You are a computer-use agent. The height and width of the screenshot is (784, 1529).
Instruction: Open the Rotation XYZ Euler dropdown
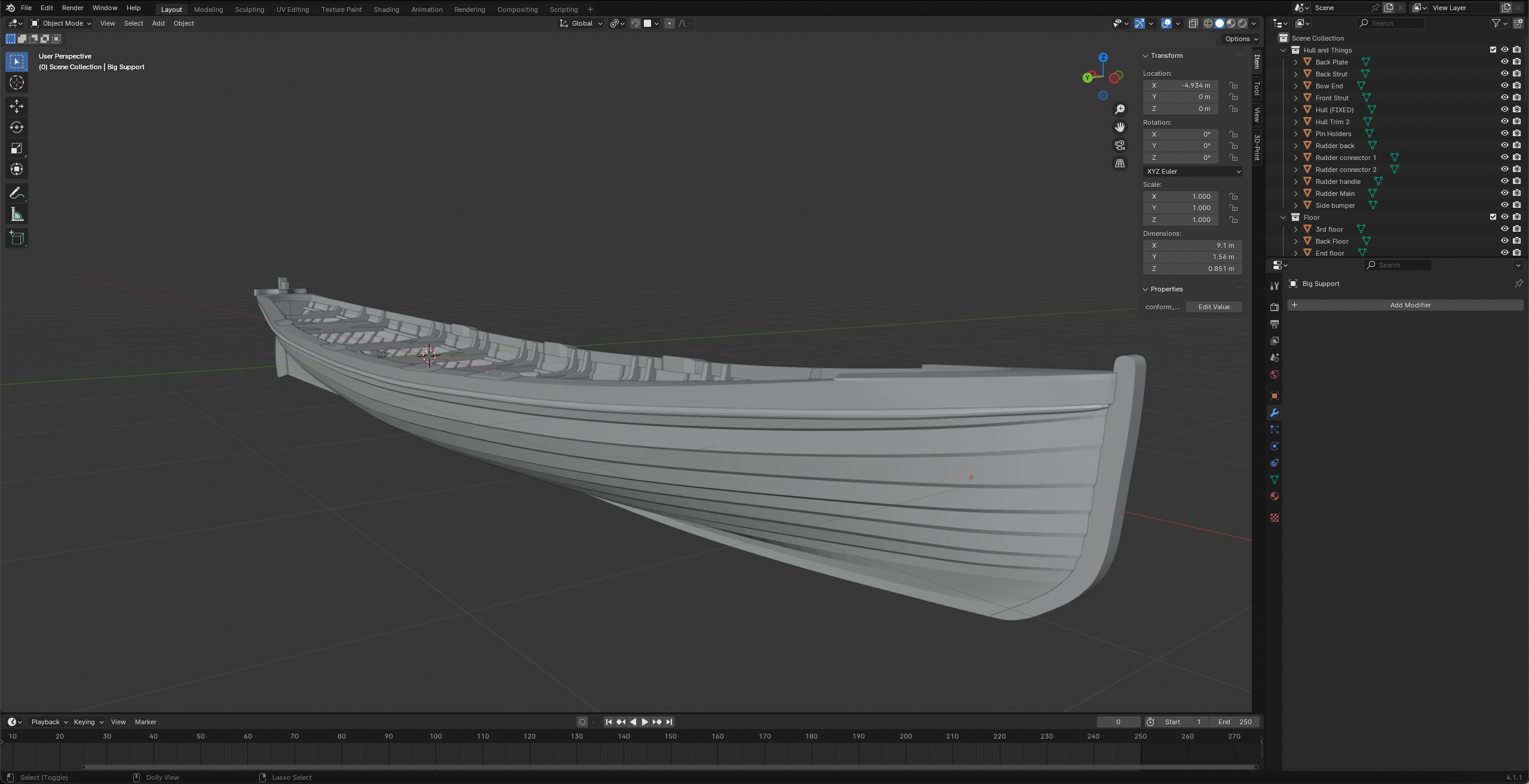1192,171
